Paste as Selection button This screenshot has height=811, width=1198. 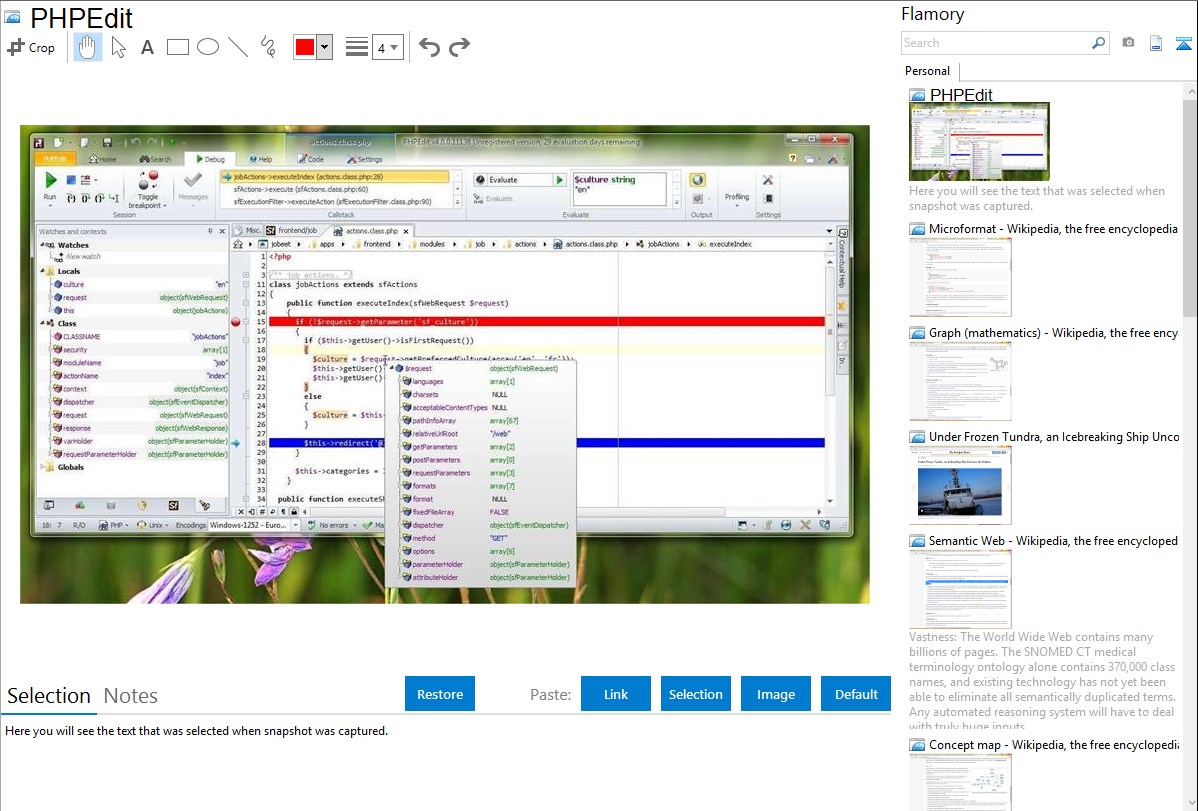point(695,694)
